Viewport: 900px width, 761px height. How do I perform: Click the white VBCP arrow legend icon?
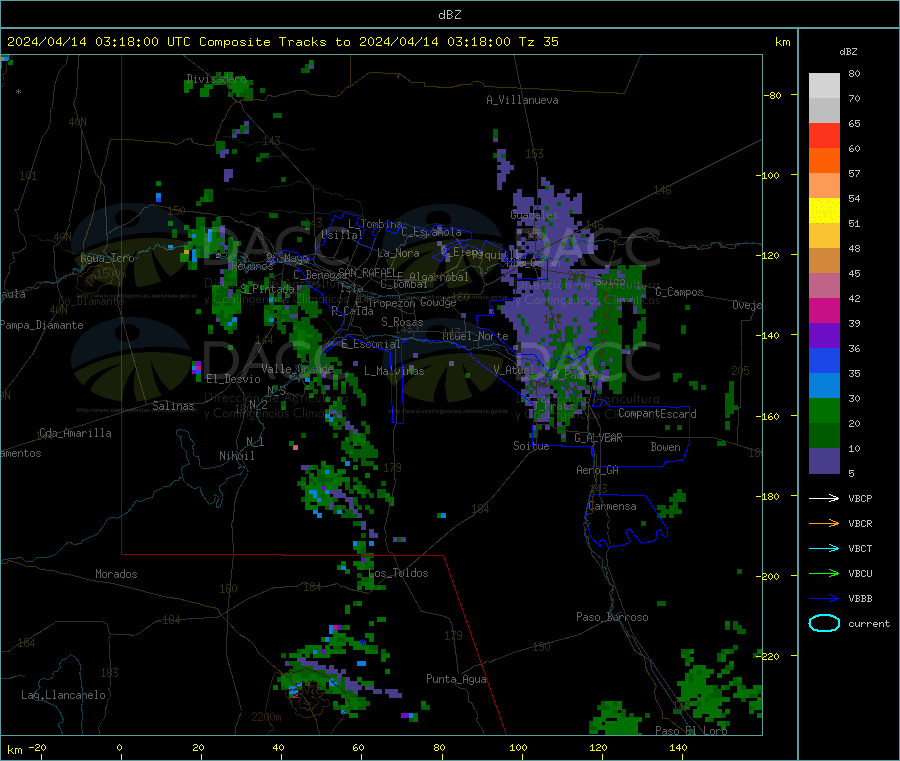tap(824, 498)
